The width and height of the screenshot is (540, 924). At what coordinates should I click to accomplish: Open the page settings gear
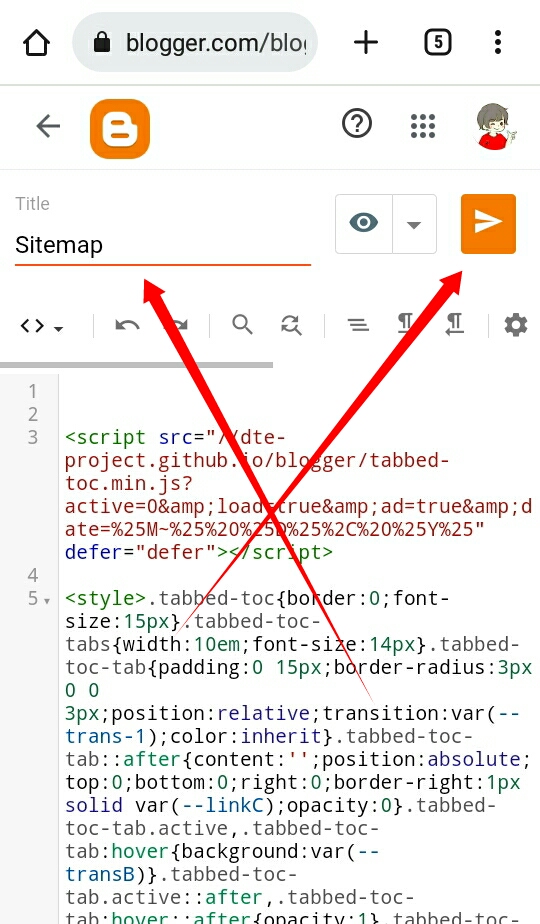tap(516, 325)
